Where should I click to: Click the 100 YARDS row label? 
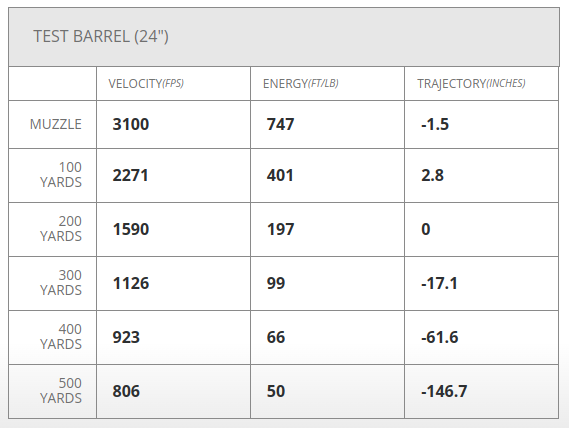(x=61, y=175)
